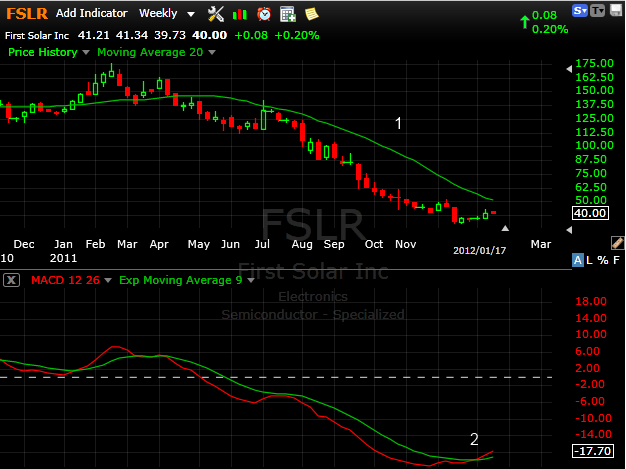Click the +0.20% change value in quote line
Viewport: 626px width, 469px height.
[297, 35]
